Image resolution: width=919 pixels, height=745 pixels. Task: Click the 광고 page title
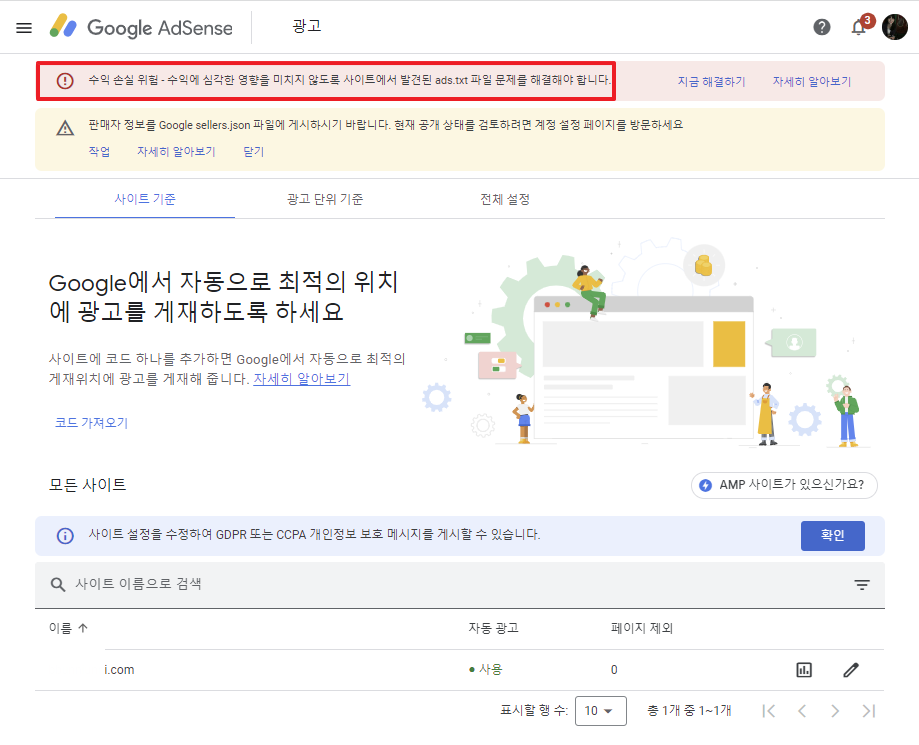click(x=307, y=26)
